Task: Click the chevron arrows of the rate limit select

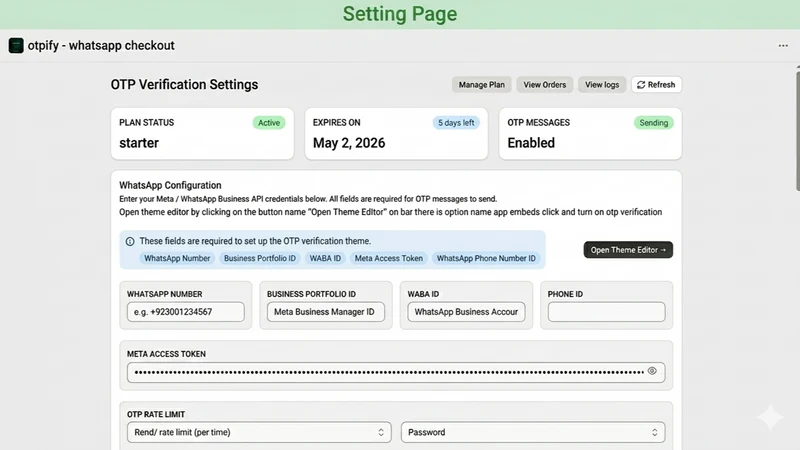Action: click(x=381, y=432)
